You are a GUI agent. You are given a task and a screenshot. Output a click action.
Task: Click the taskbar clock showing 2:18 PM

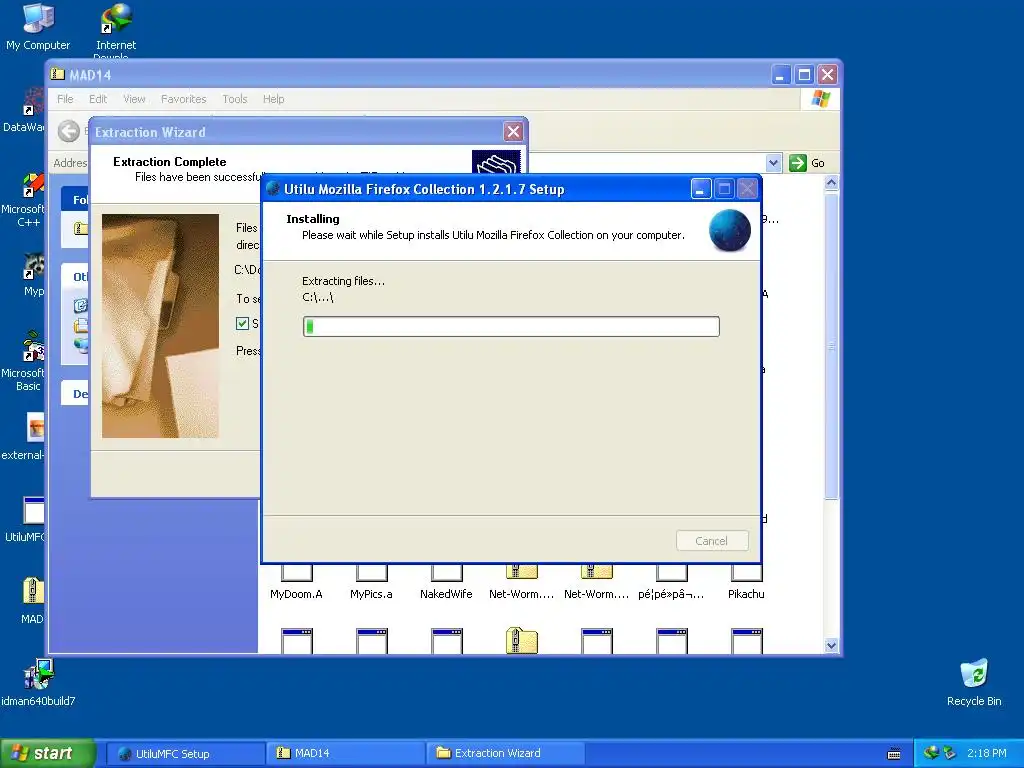(x=986, y=753)
